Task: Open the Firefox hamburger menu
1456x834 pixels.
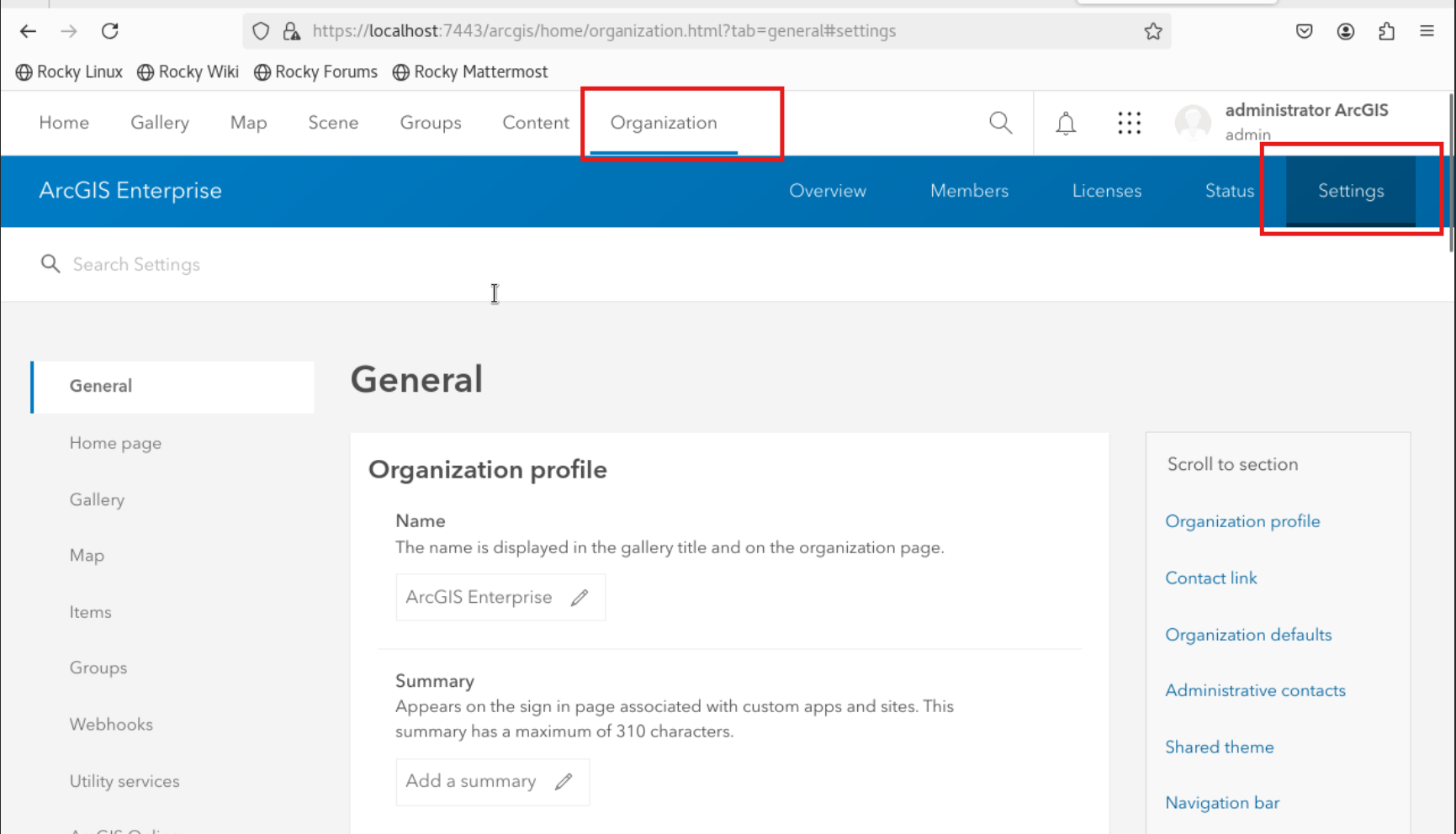Action: coord(1427,31)
